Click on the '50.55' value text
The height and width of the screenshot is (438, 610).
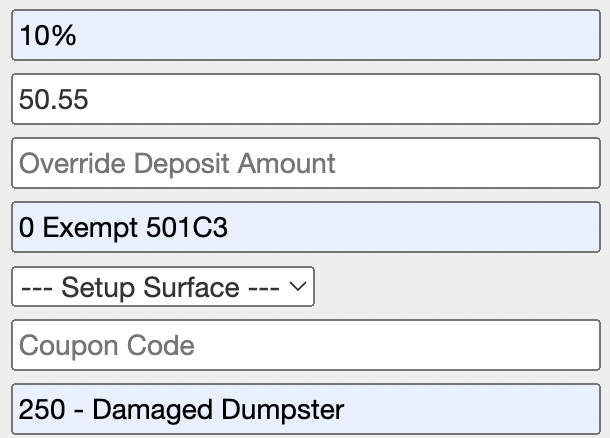54,100
